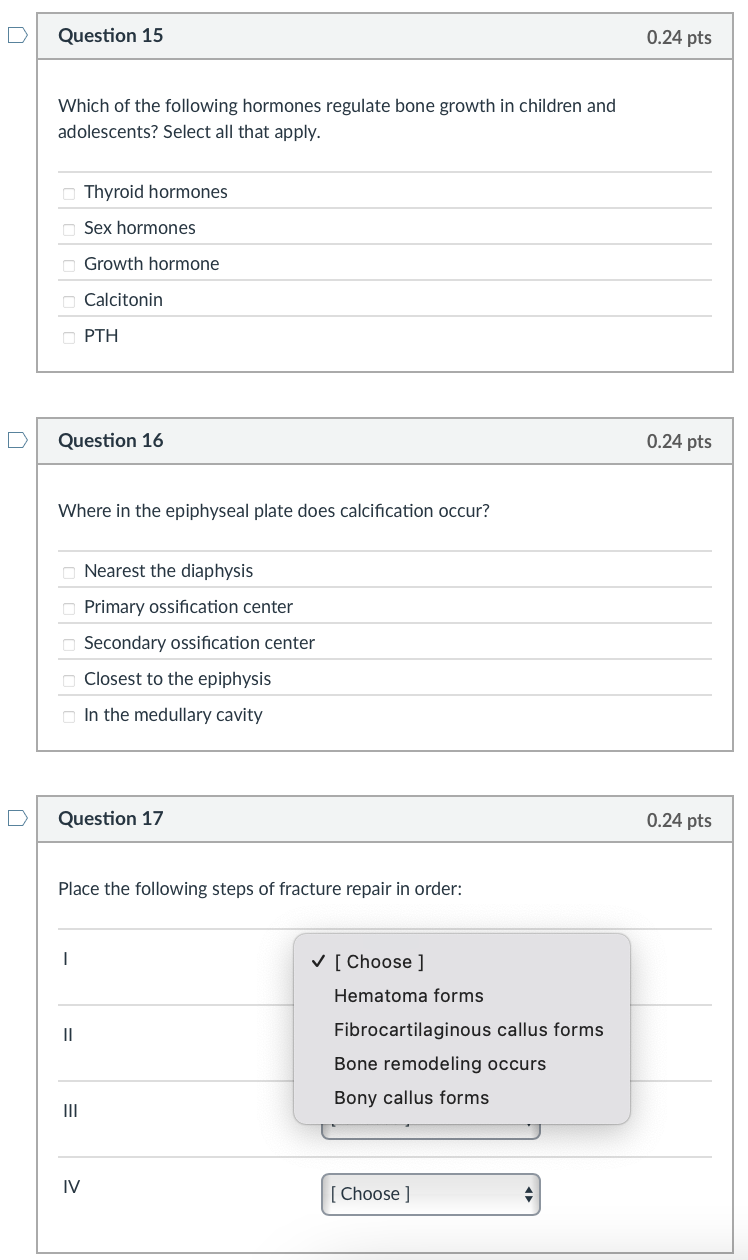Screen dimensions: 748x1260
Task: Check the PTH answer box
Action: tap(68, 337)
